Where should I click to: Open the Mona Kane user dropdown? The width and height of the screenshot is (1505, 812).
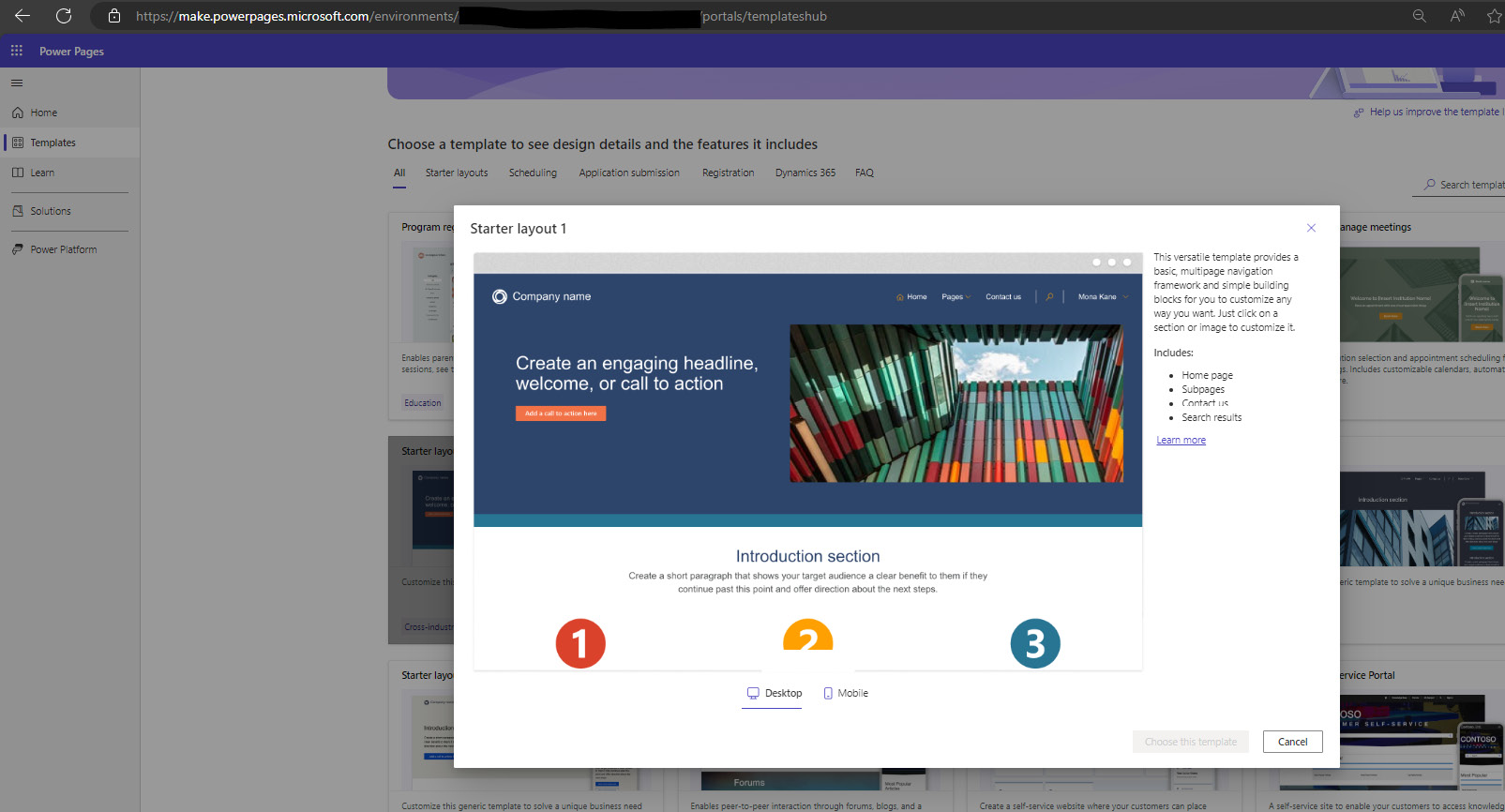pyautogui.click(x=1103, y=296)
